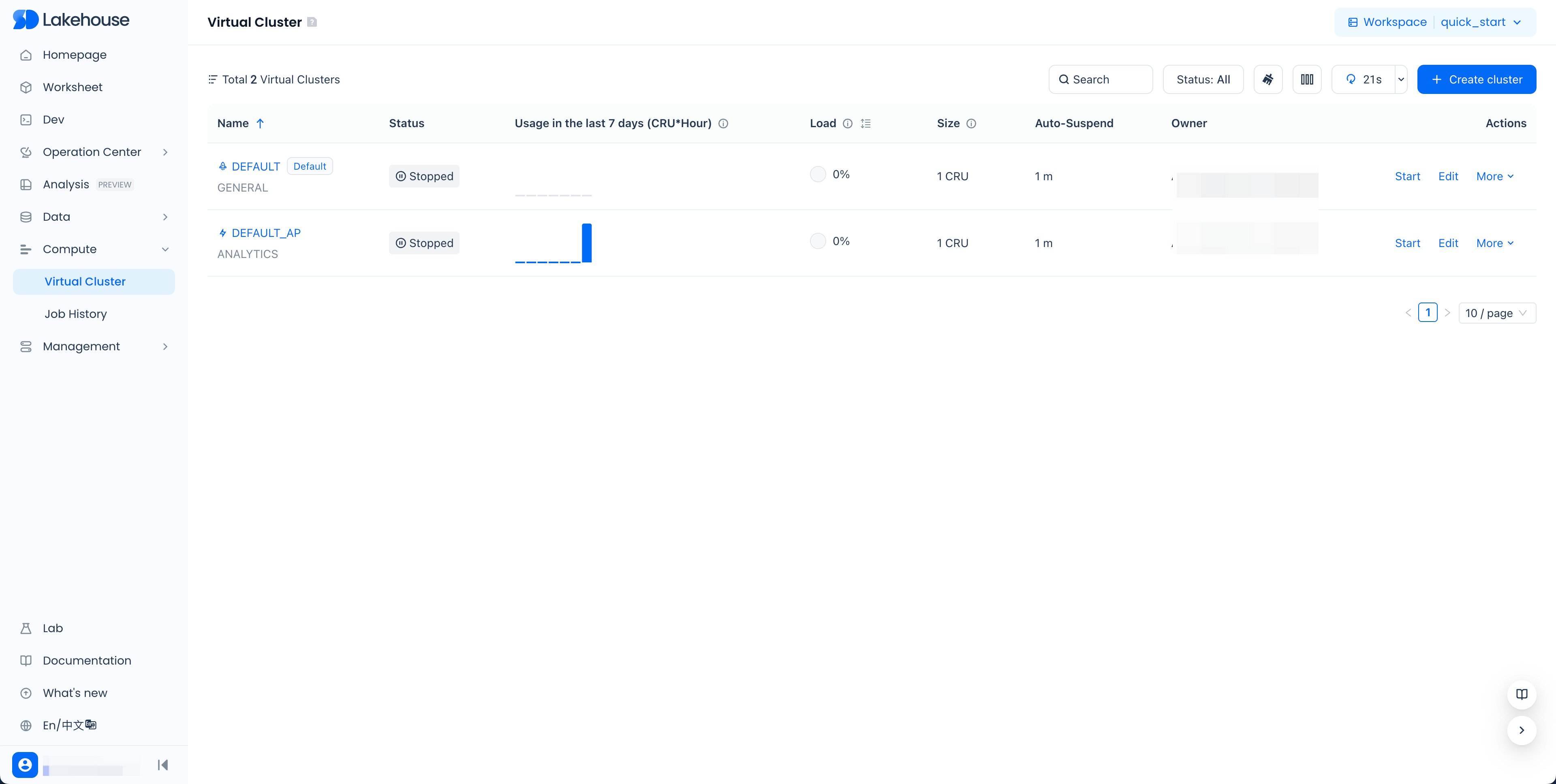Click the cluster Search field
Screen dimensions: 1556x784
point(1100,80)
